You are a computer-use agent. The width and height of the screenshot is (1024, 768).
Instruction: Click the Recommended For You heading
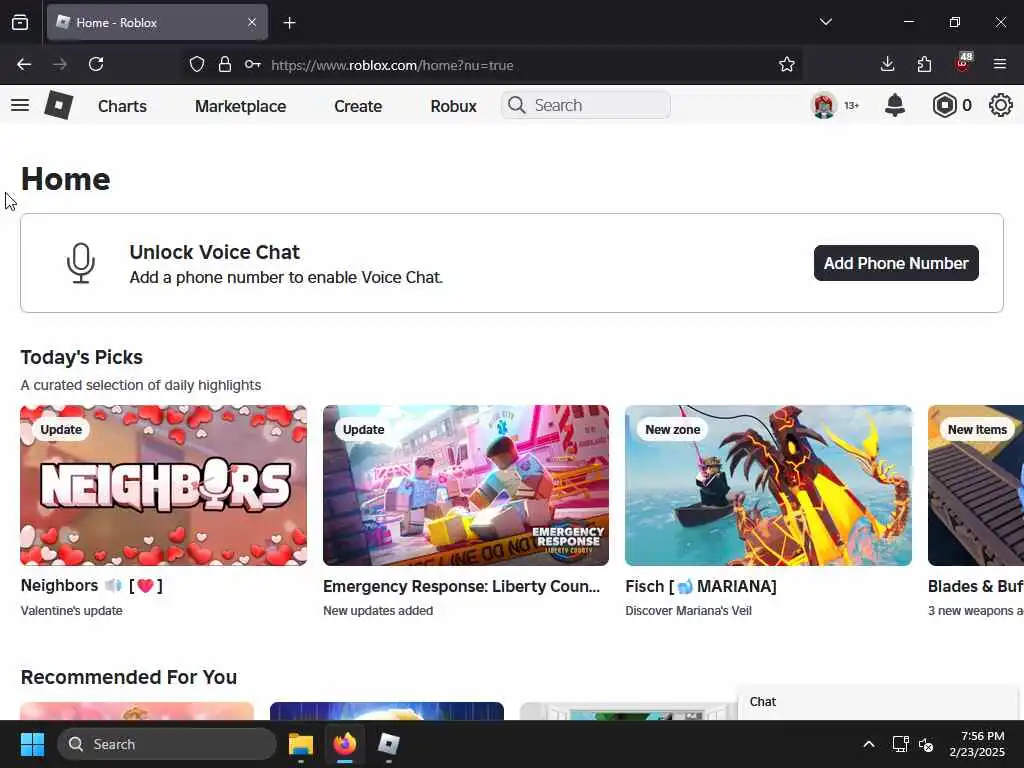click(x=129, y=677)
